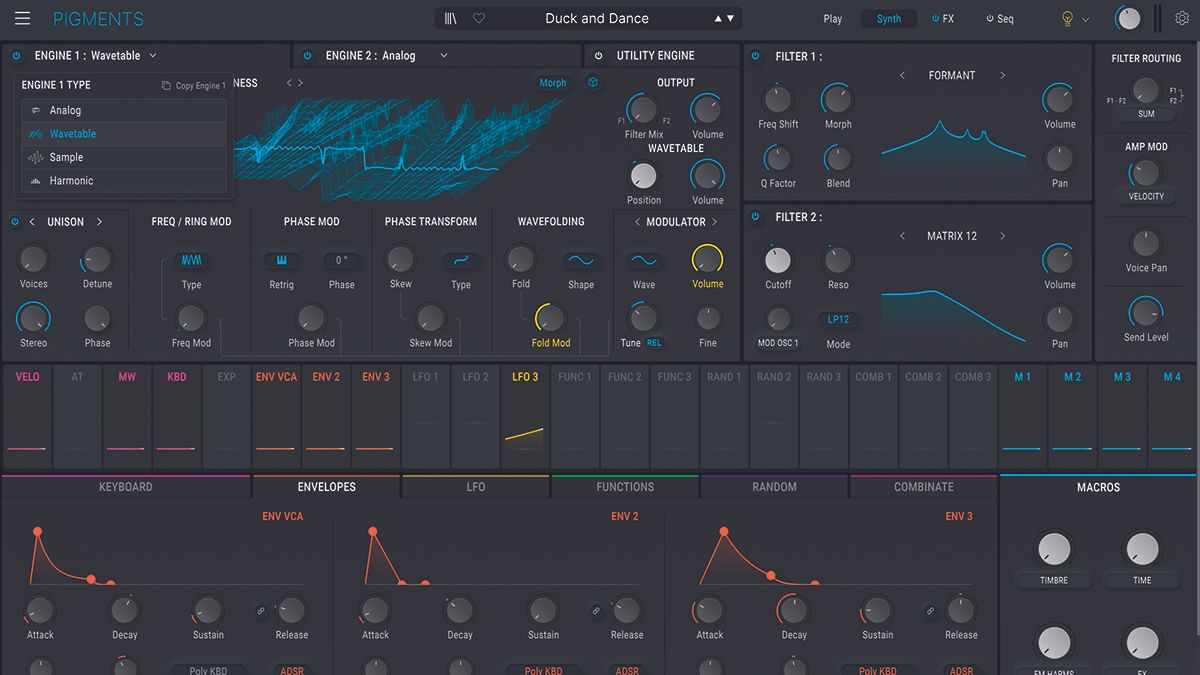Select the LFO 3 modulation source slot
Viewport: 1200px width, 675px height.
[x=525, y=417]
